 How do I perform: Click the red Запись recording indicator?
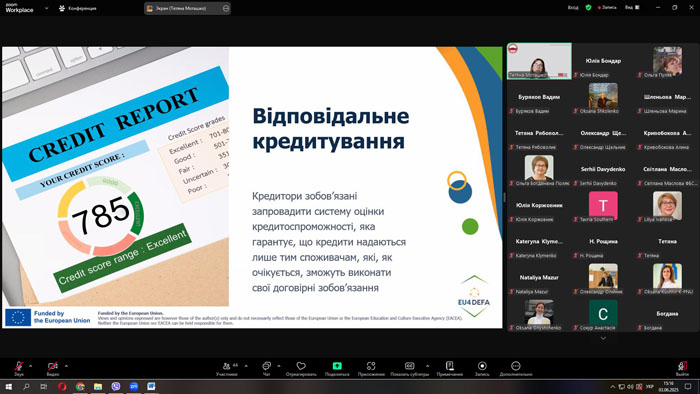point(607,8)
